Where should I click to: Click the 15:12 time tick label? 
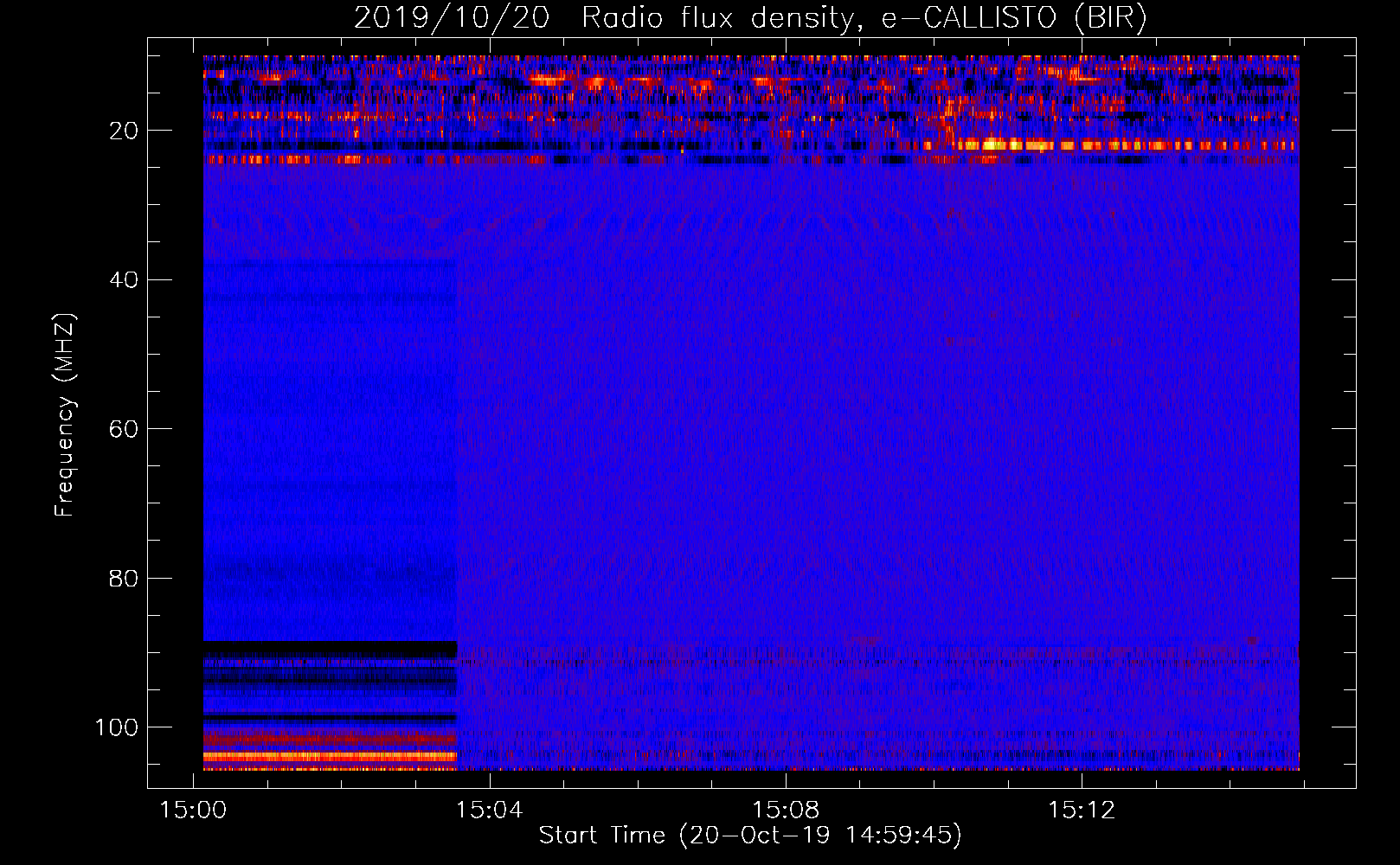click(x=1082, y=811)
